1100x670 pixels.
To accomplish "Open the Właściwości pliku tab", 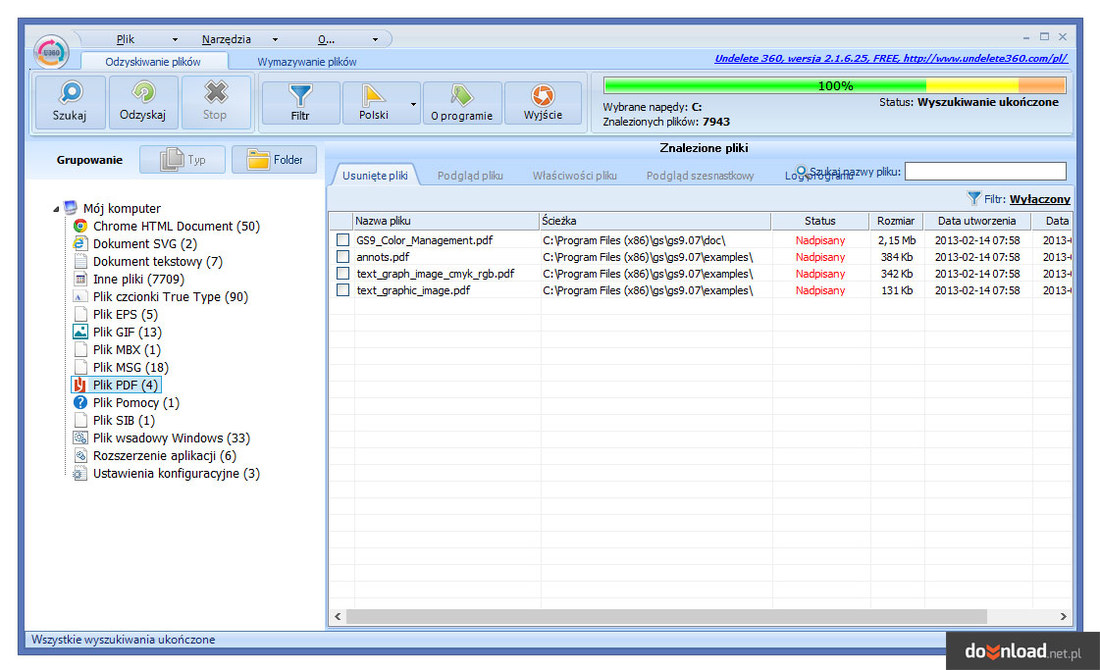I will point(575,175).
